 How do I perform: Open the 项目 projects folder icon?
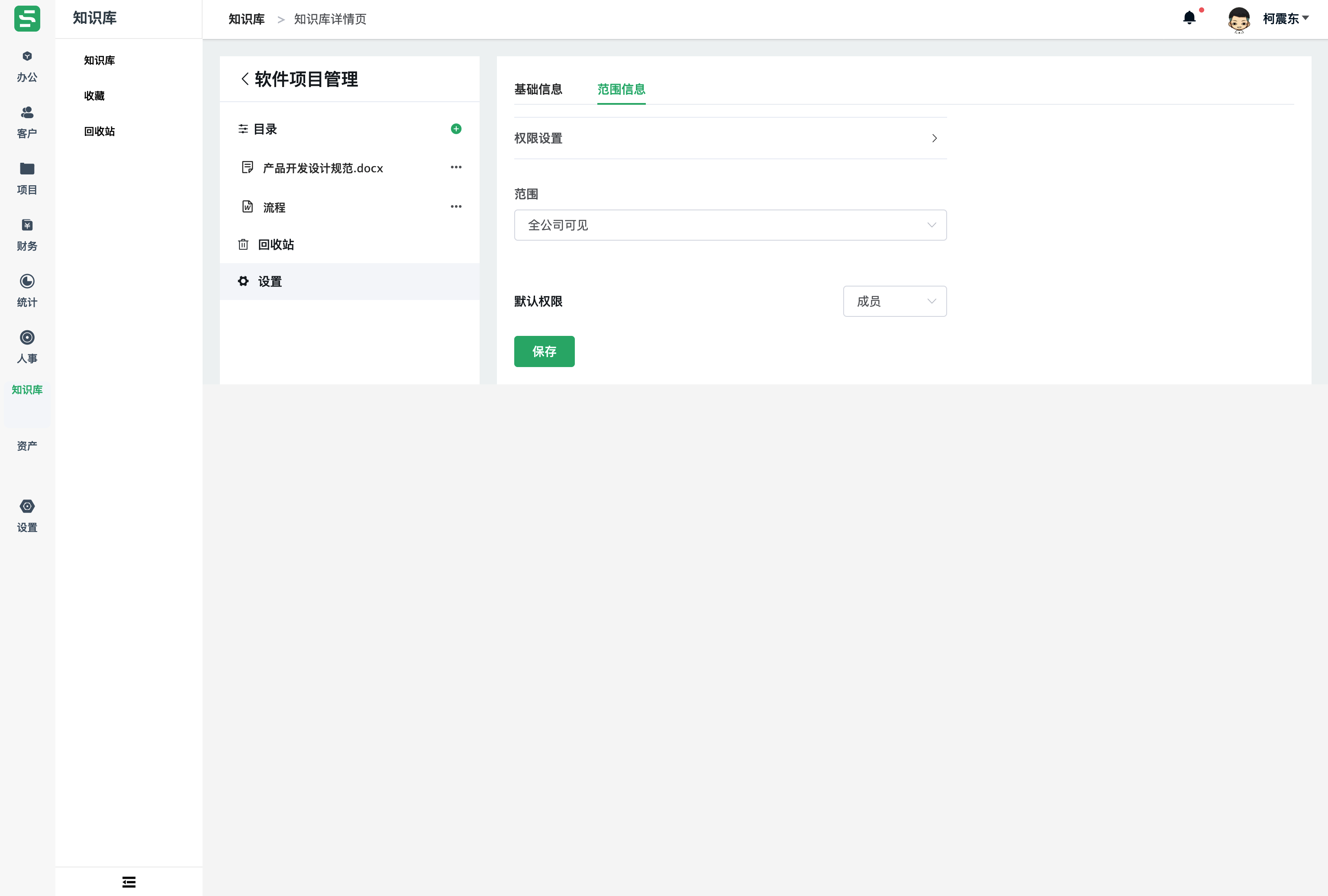point(27,168)
